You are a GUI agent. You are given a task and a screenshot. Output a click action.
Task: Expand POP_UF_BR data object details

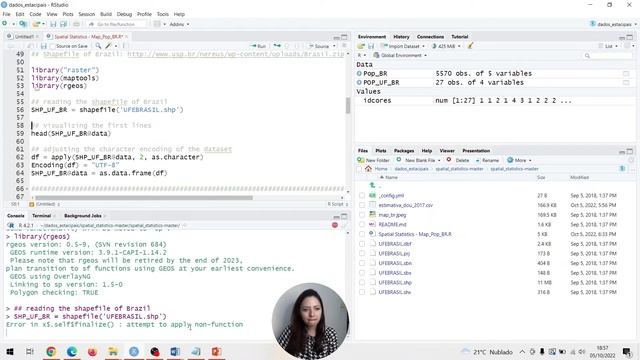(x=359, y=82)
